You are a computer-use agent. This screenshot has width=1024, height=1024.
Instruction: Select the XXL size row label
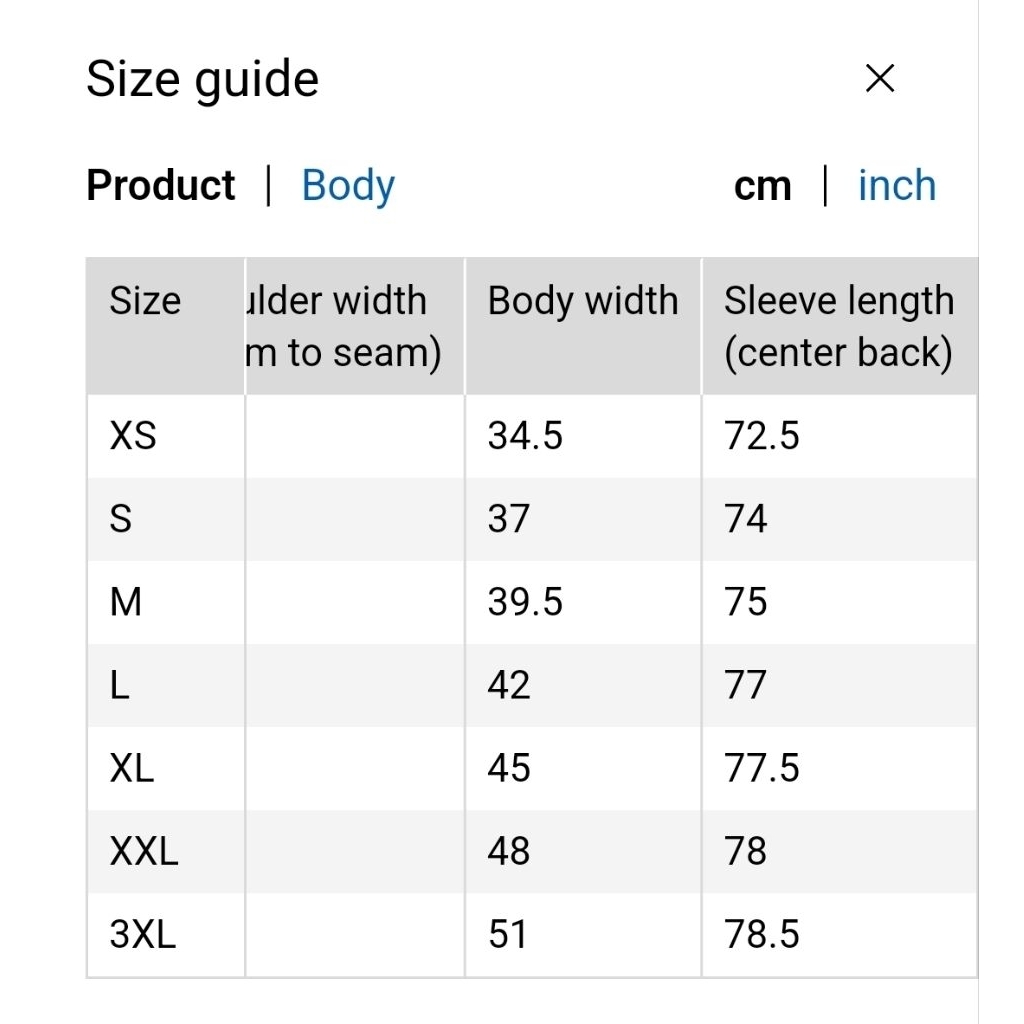click(x=144, y=851)
